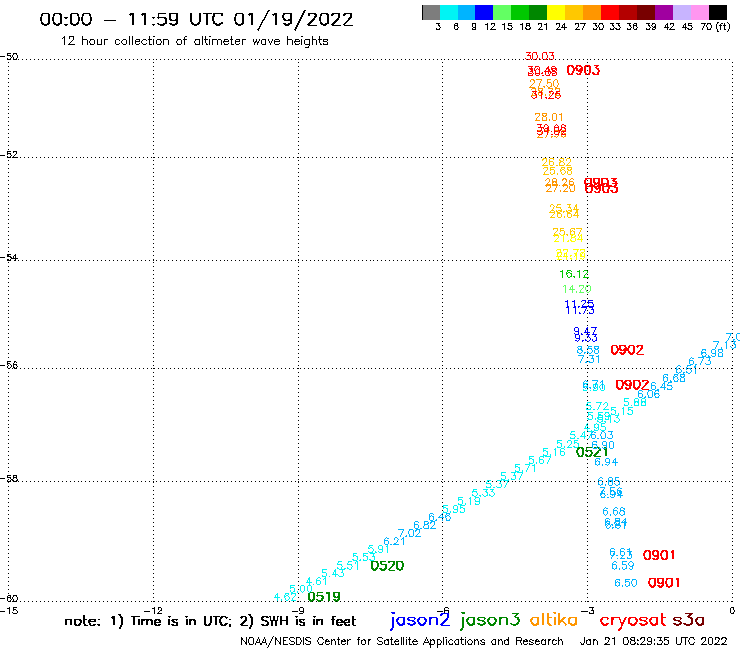
Task: Click the subtitle '12 hour collection of altimeter wave heights'
Action: click(194, 41)
